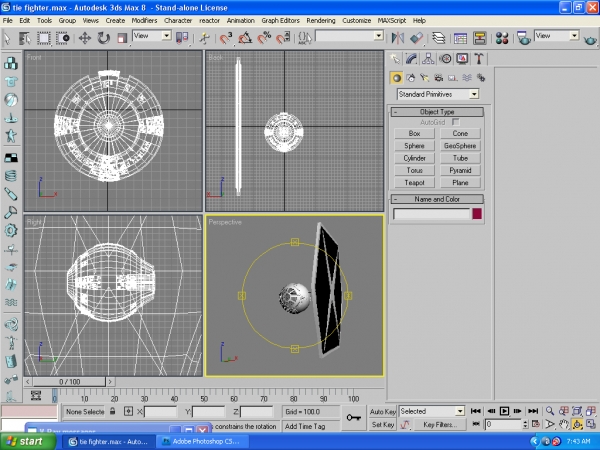The image size is (600, 450).
Task: Play the animation
Action: click(x=504, y=411)
